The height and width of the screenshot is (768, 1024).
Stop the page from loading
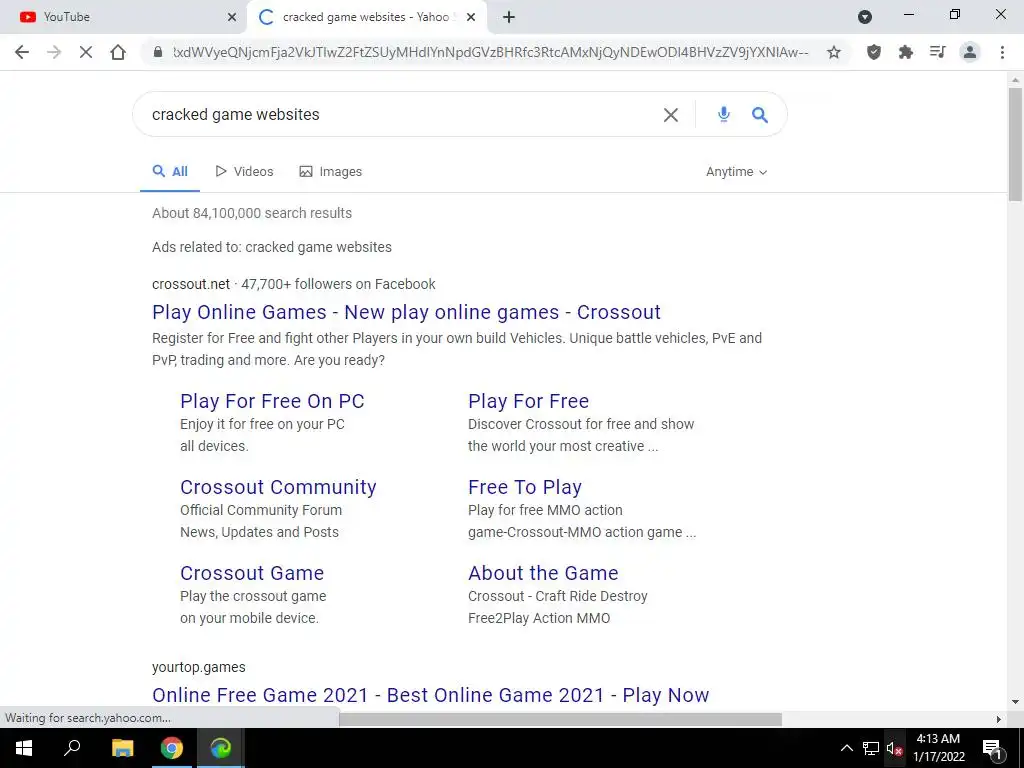86,52
